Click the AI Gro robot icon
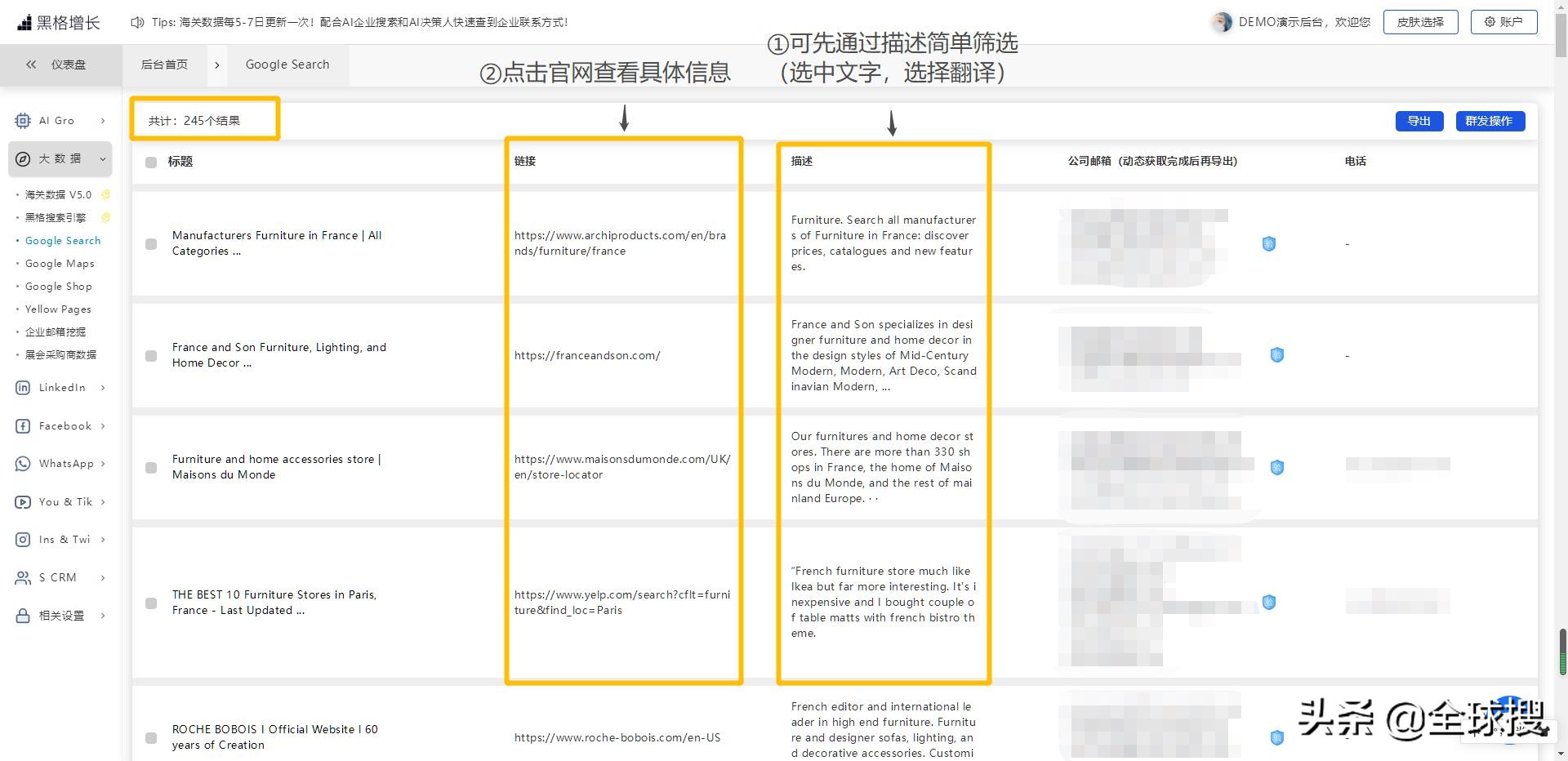The height and width of the screenshot is (761, 1568). [x=22, y=120]
